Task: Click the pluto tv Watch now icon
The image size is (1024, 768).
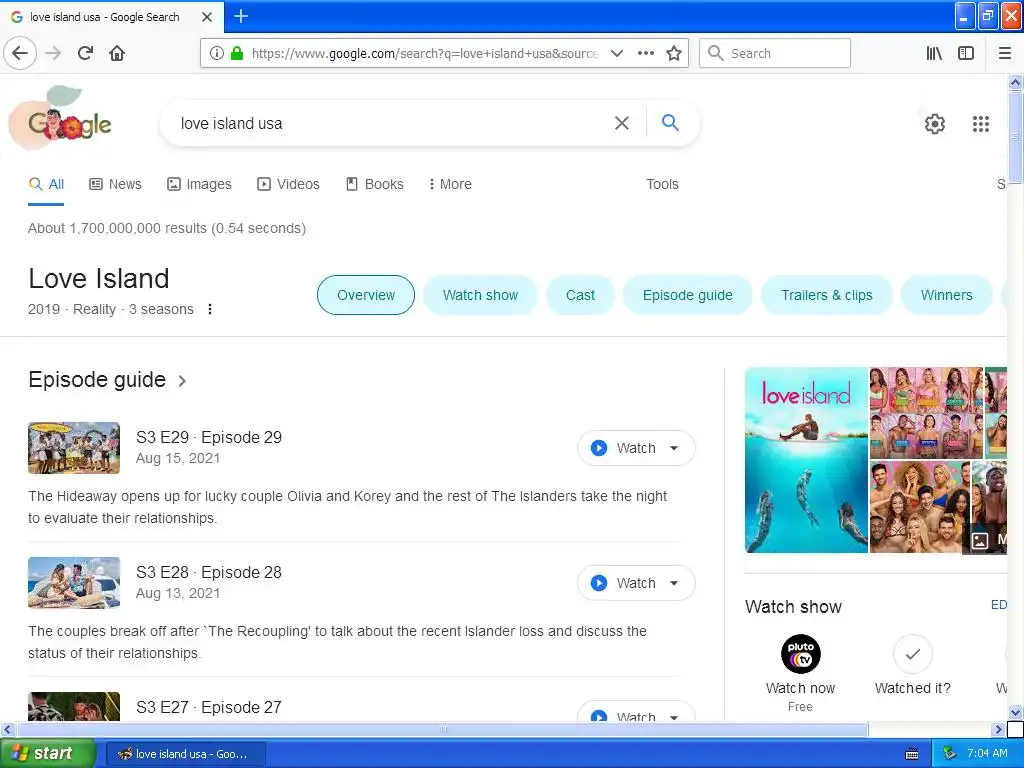Action: tap(801, 654)
